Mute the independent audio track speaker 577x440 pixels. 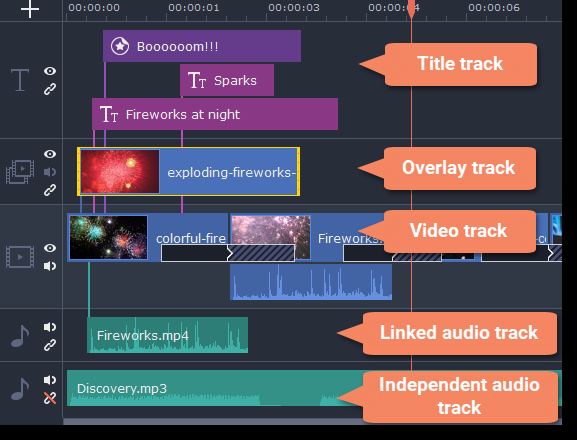click(x=50, y=380)
